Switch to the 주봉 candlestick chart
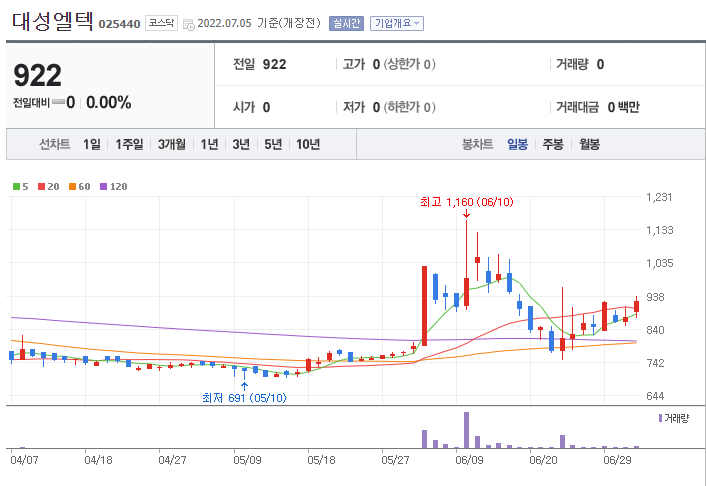 click(553, 144)
